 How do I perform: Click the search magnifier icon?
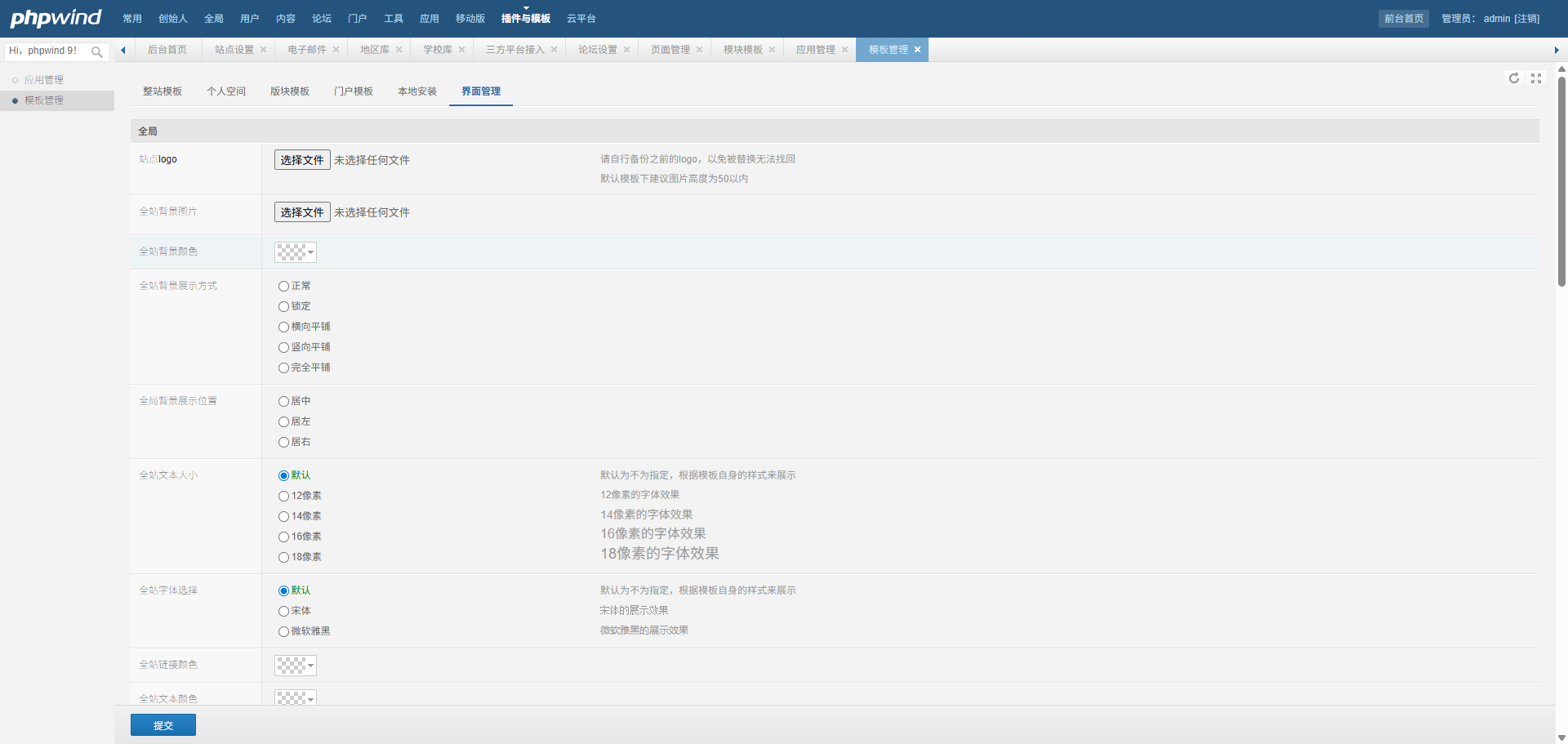[x=97, y=51]
